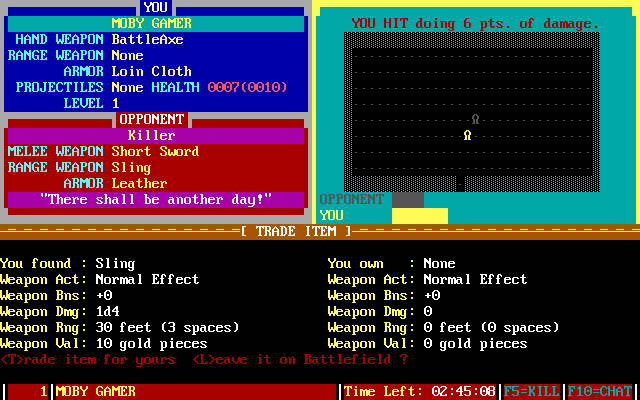640x400 pixels.
Task: Click the dark doorway in the battlefield's bottom wall
Action: coord(460,184)
